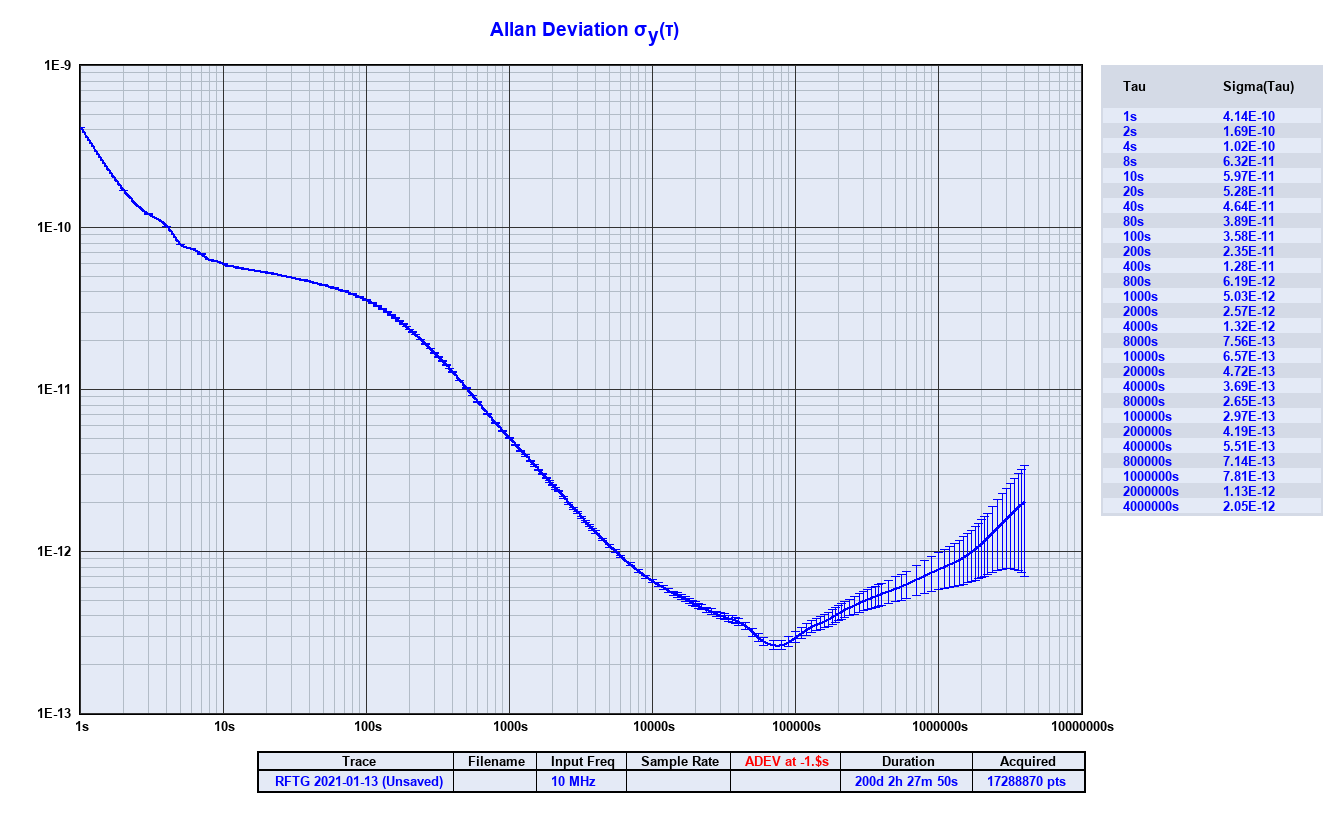
Task: Select the 1E-12 y-axis label
Action: 53,552
